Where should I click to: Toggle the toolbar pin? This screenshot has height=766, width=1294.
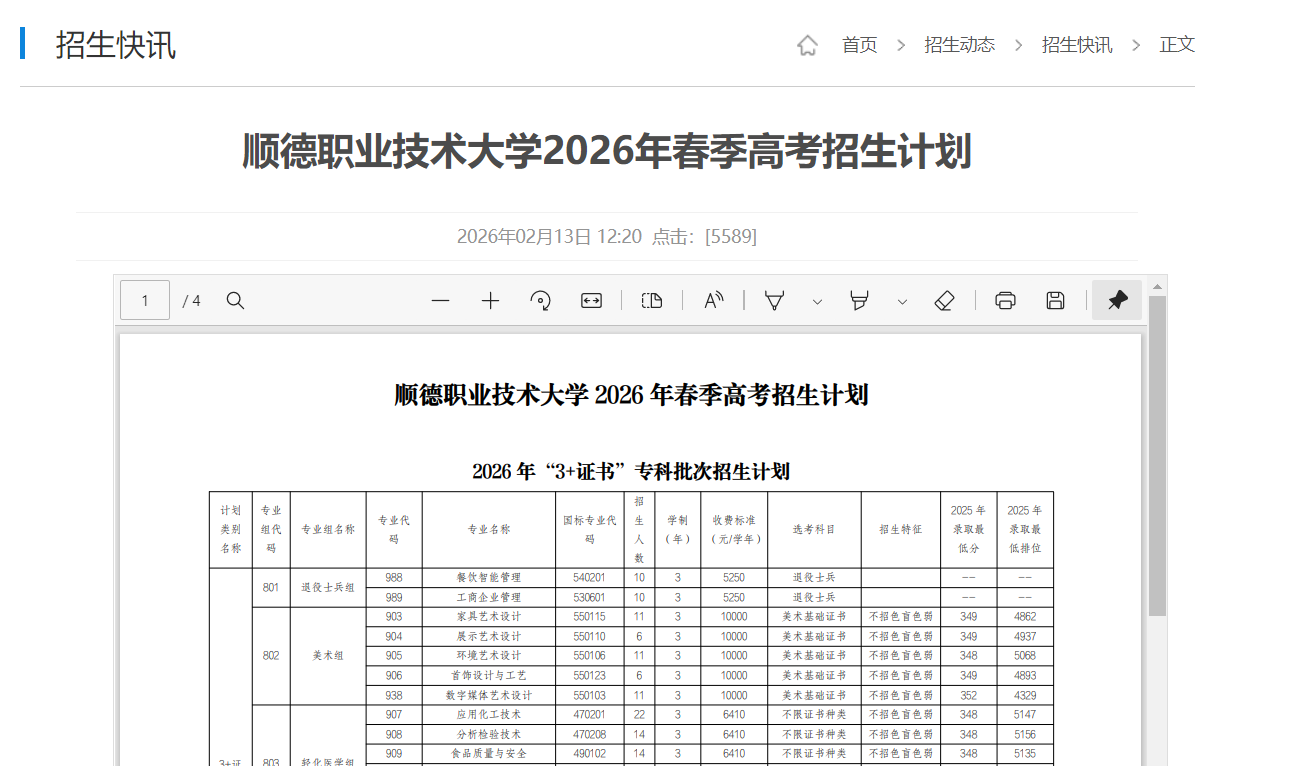coord(1117,300)
